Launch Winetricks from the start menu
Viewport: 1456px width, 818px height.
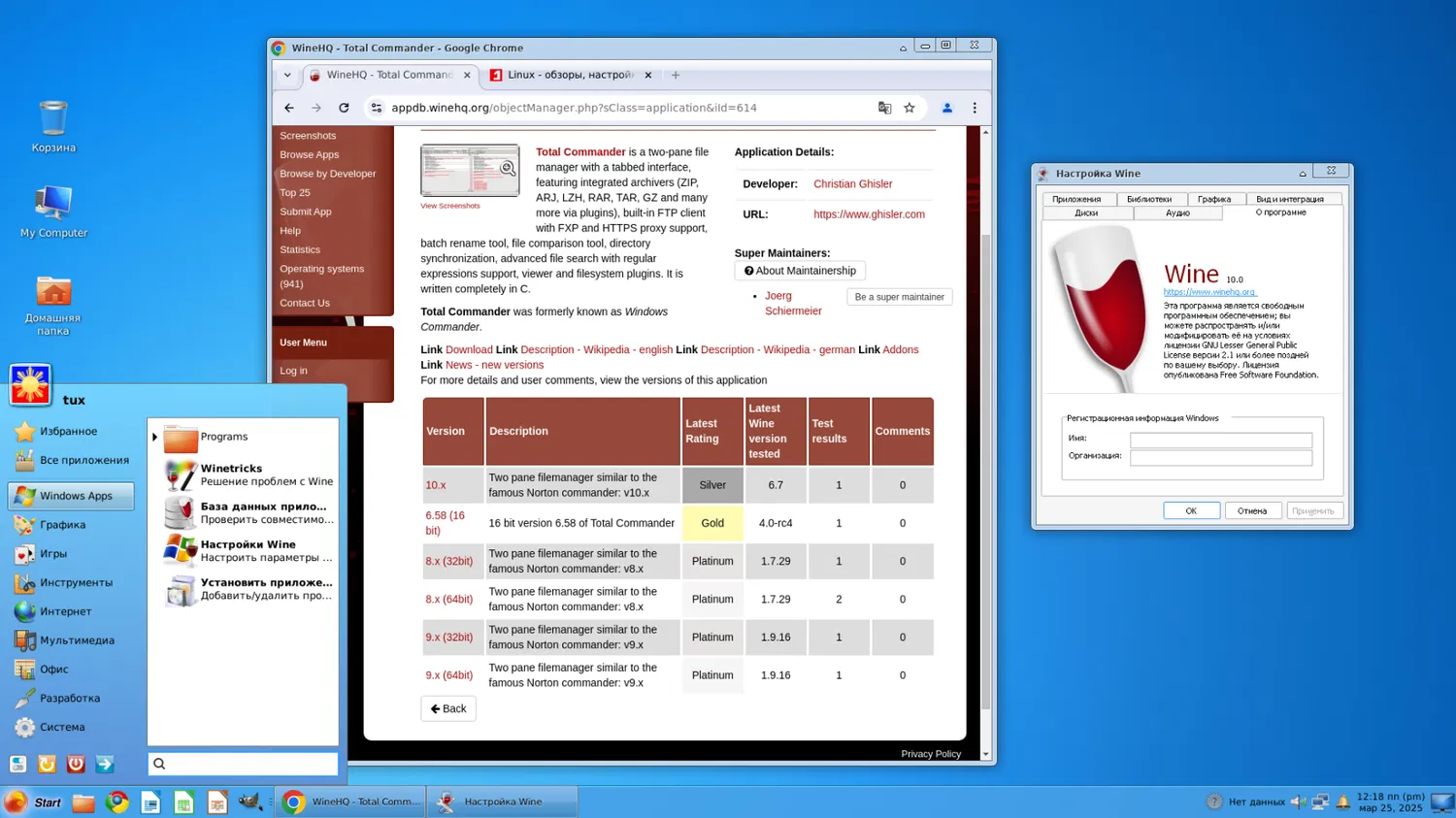point(249,474)
